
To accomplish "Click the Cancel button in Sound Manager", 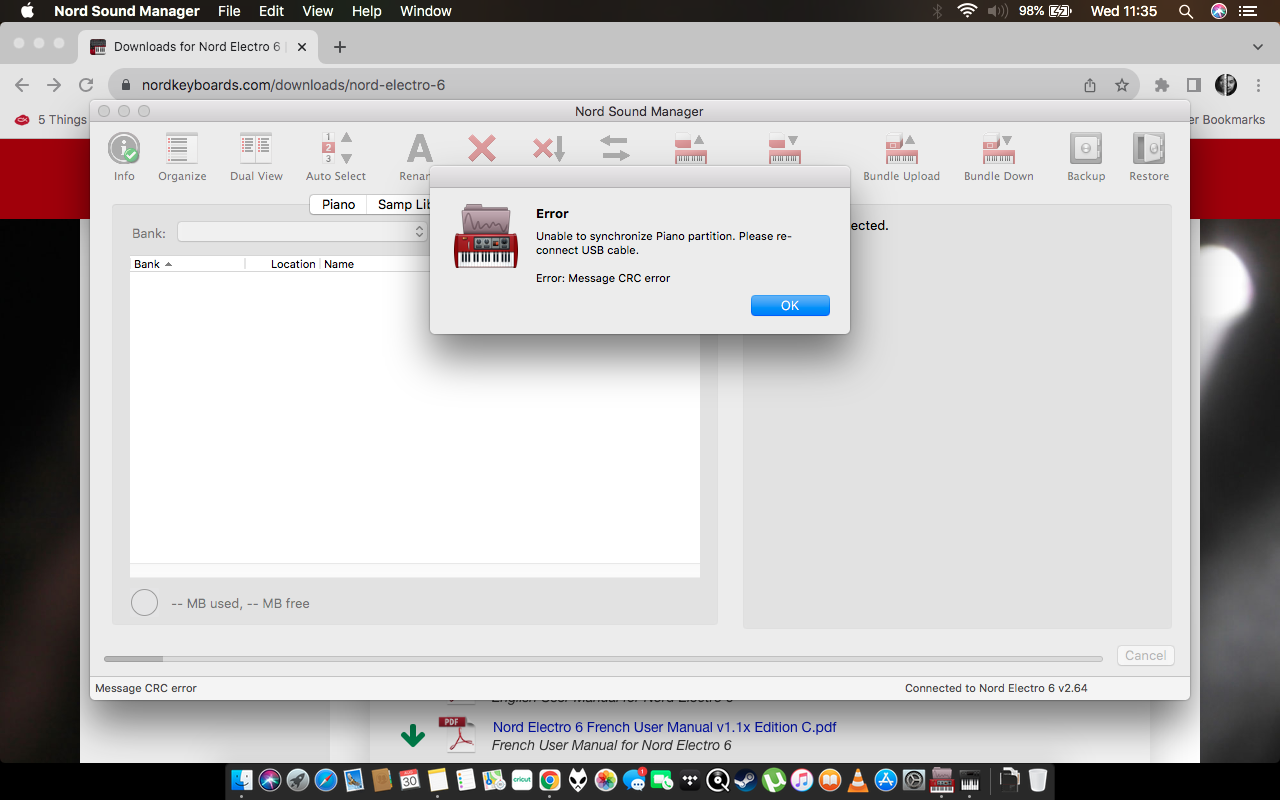I will coord(1146,656).
